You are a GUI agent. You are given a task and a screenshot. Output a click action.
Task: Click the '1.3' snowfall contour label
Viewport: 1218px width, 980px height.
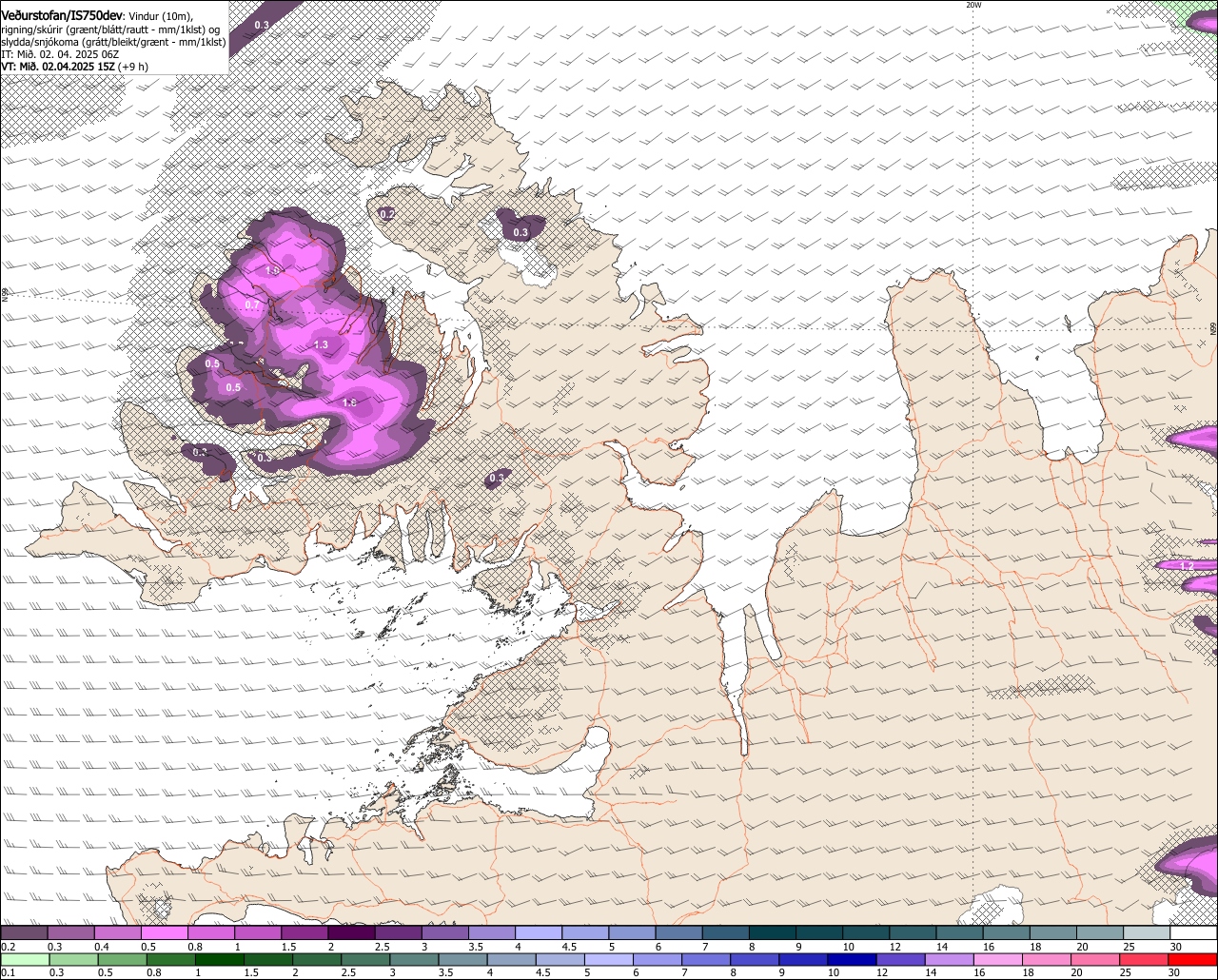point(321,345)
